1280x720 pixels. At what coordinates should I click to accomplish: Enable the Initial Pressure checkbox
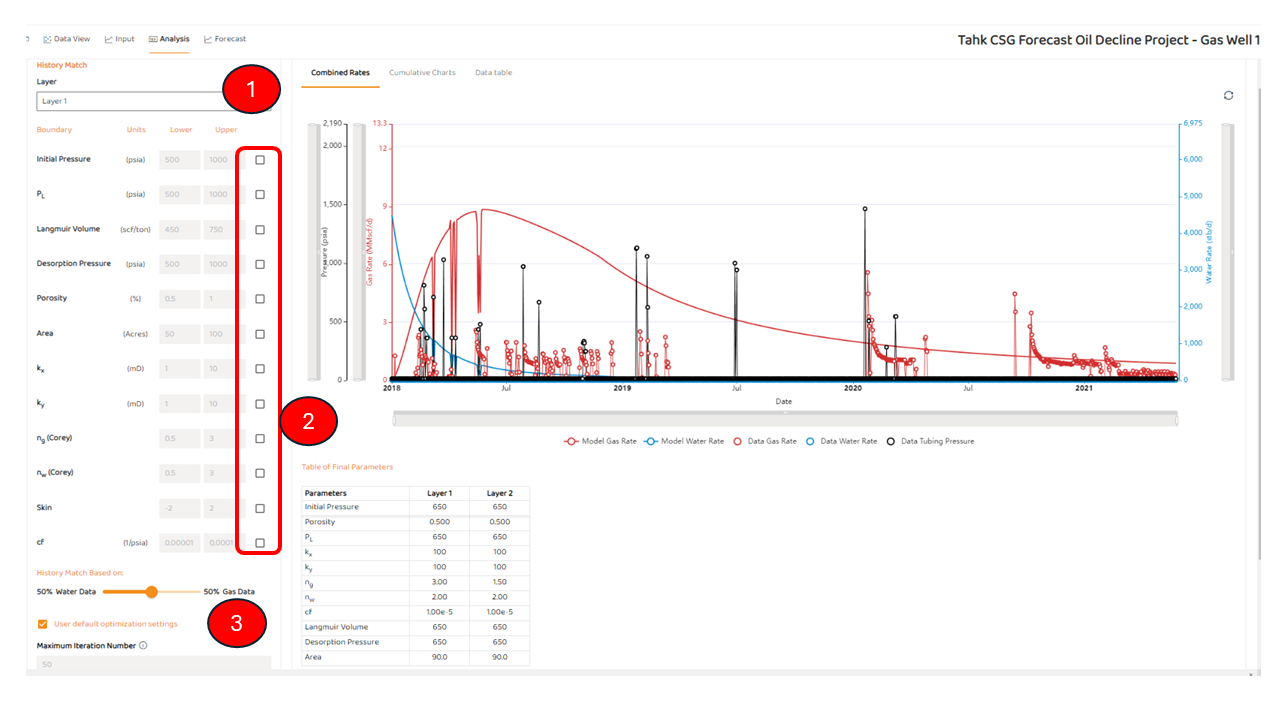260,160
